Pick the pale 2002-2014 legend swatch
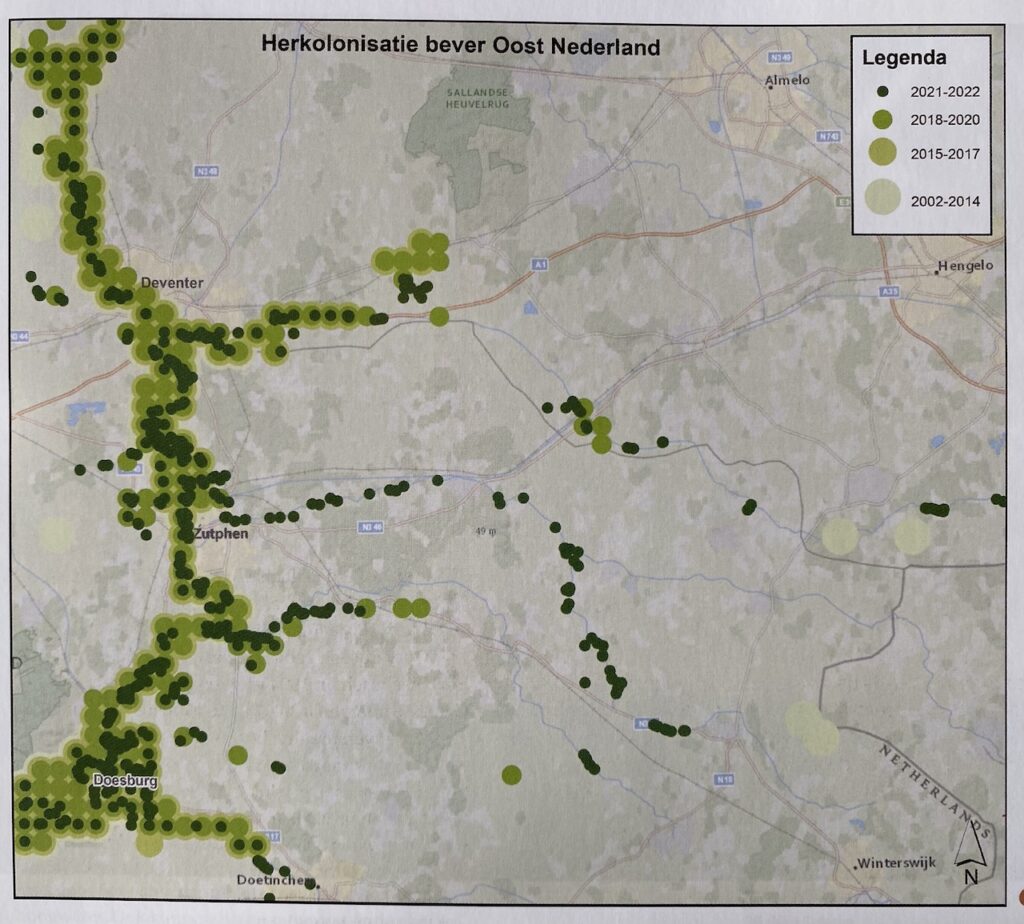 coord(881,199)
